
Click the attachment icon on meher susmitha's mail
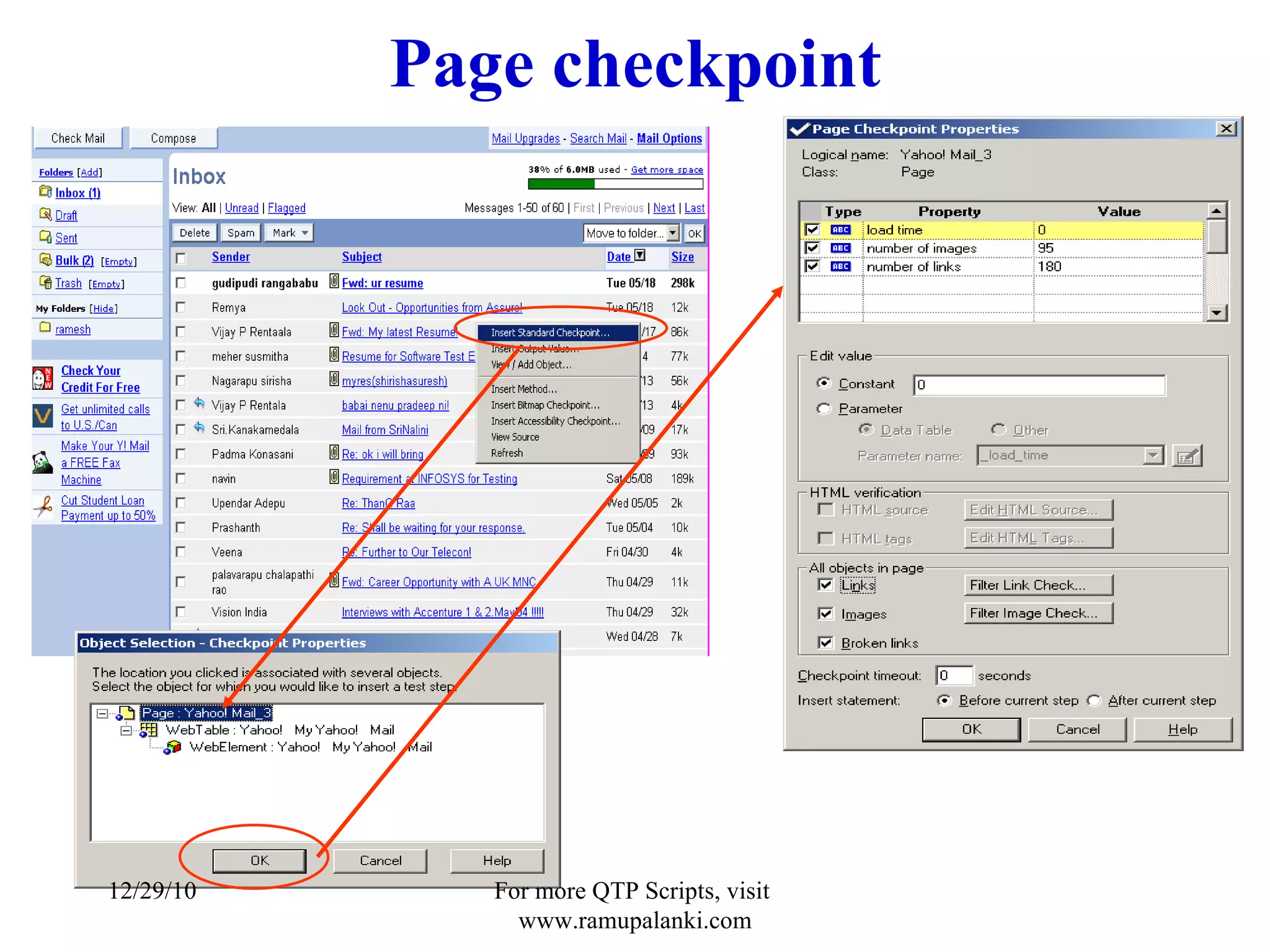click(334, 355)
